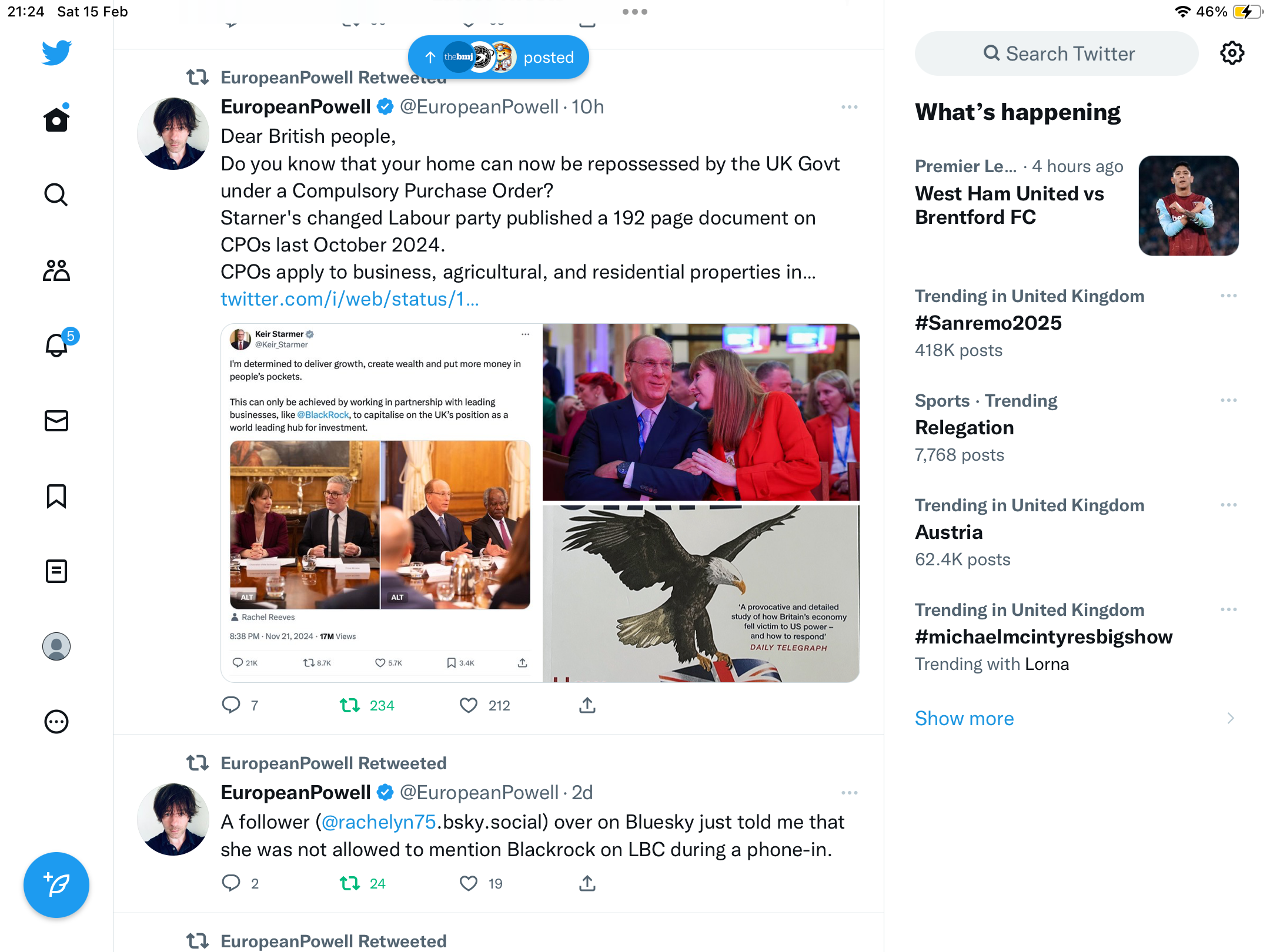Screen dimensions: 1270x952
Task: Open more options for #Sanremo2025 trend
Action: coord(1228,296)
